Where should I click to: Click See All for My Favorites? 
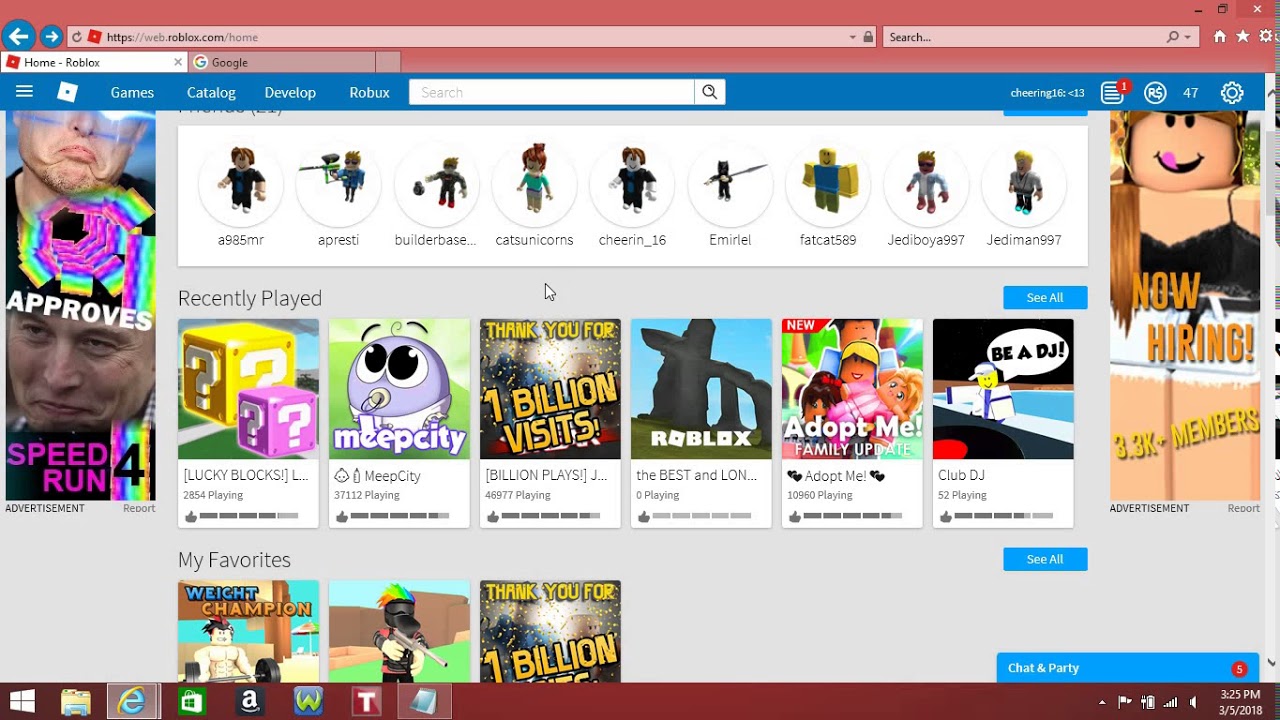pyautogui.click(x=1045, y=559)
